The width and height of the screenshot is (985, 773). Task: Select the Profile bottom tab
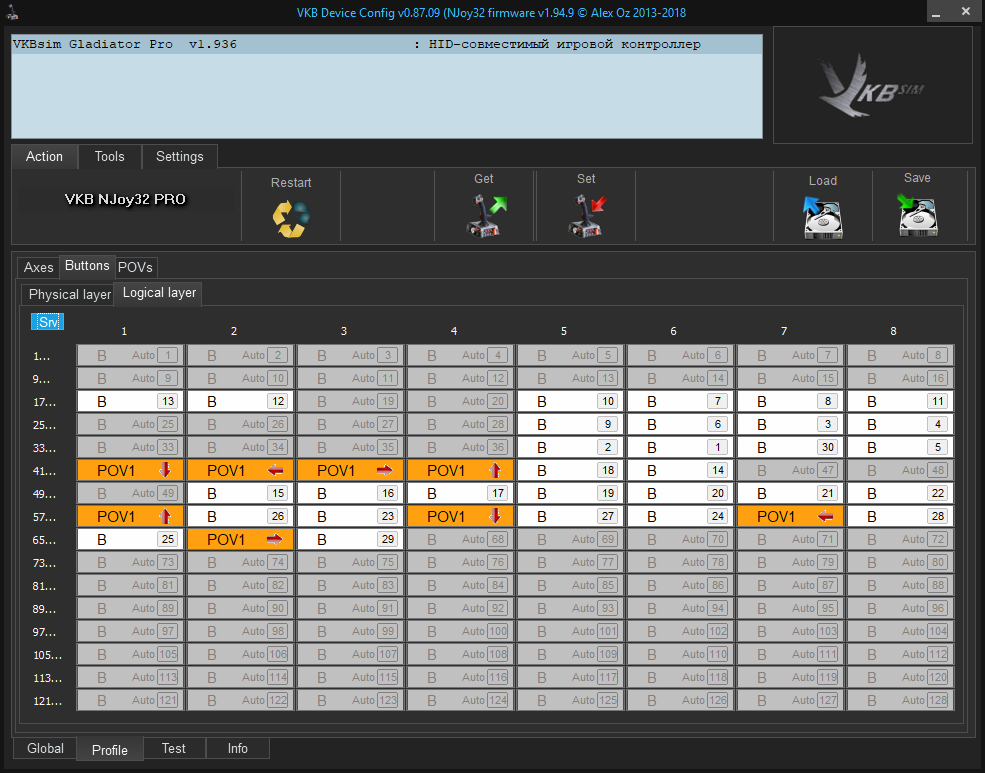[109, 750]
